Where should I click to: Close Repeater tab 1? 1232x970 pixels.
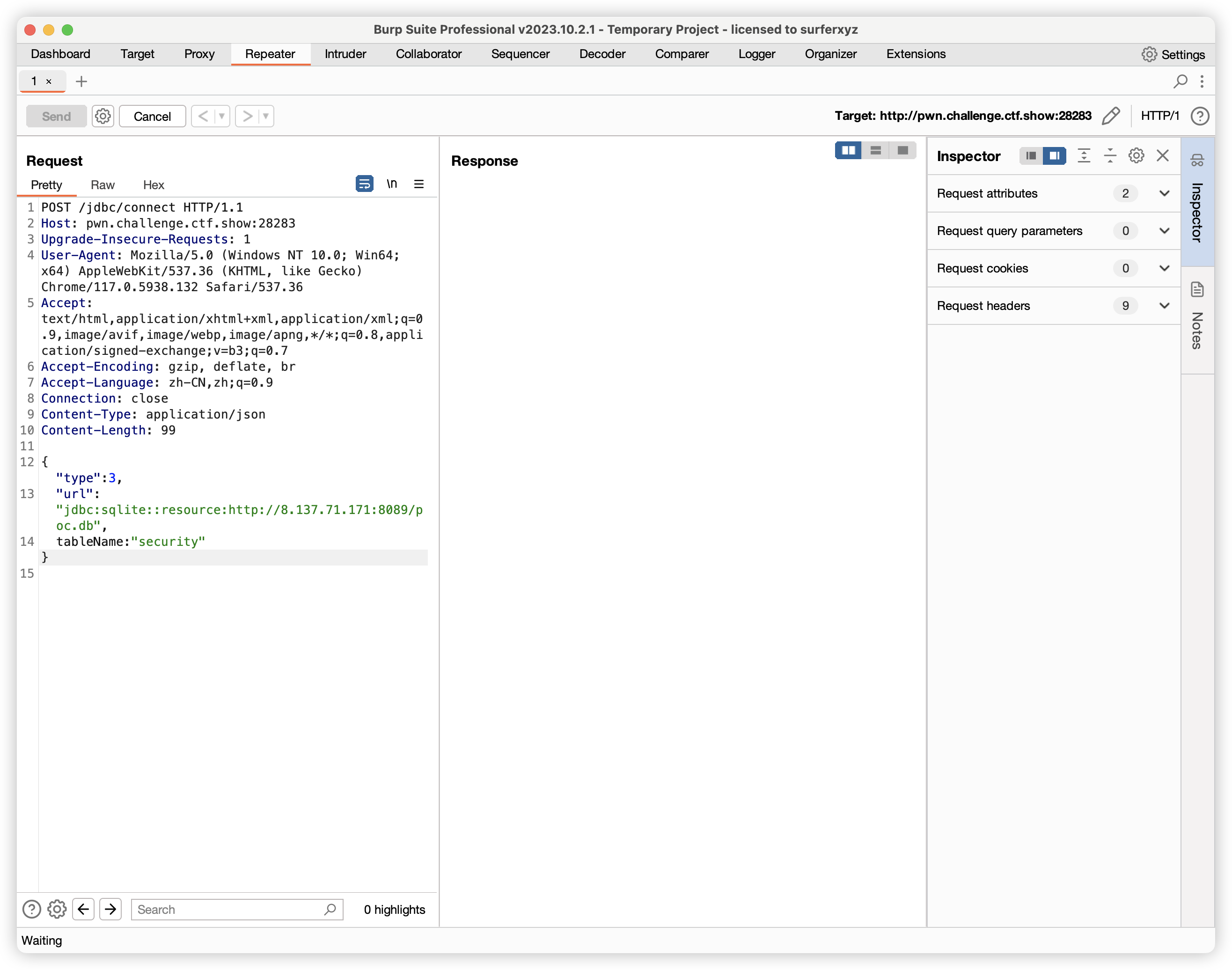pos(50,81)
